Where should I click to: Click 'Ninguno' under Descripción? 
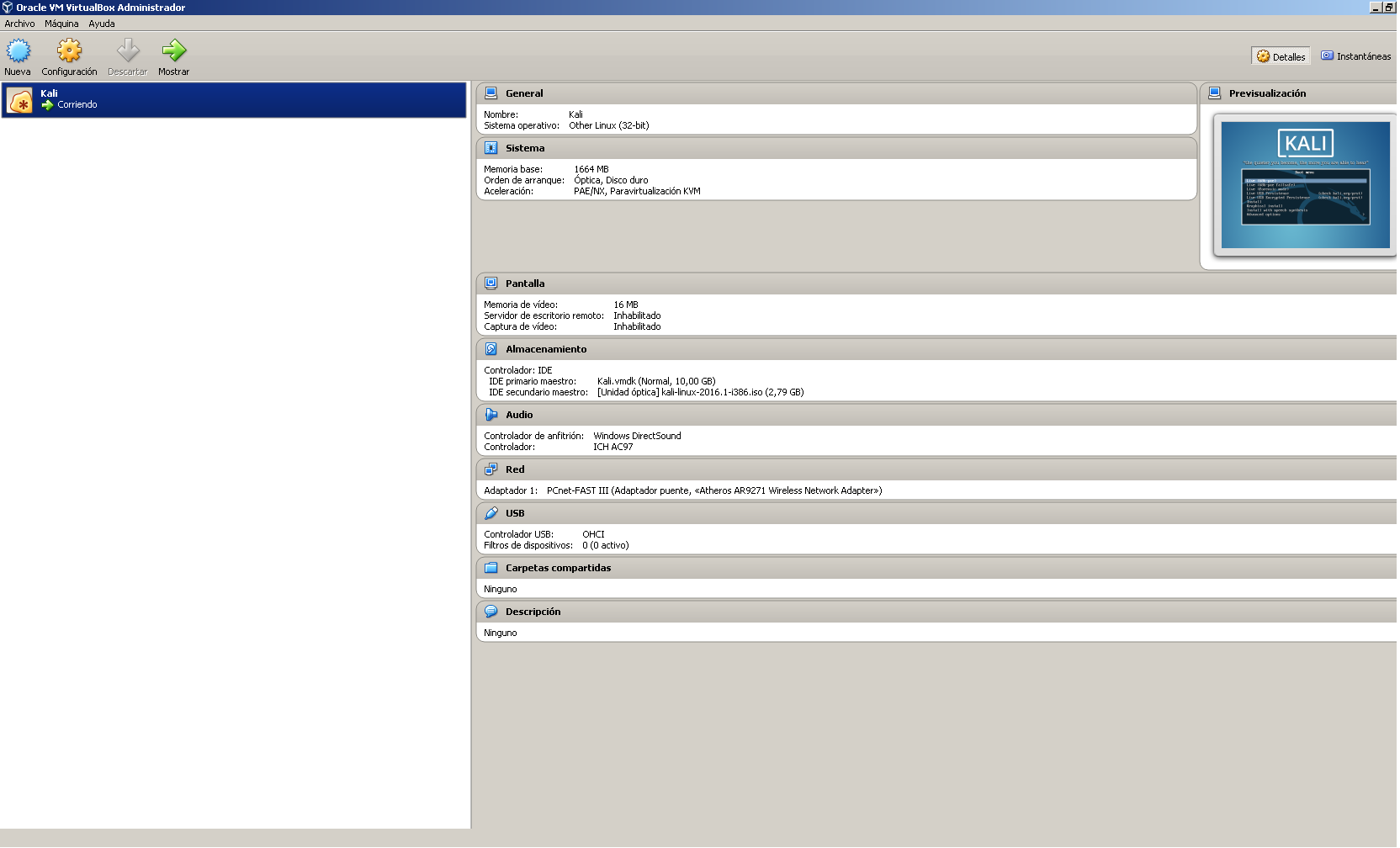tap(501, 633)
